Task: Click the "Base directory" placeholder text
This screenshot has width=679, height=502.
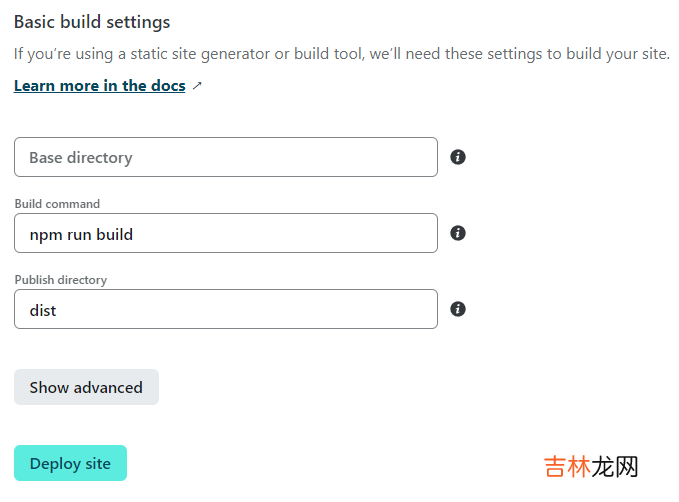Action: pos(81,158)
